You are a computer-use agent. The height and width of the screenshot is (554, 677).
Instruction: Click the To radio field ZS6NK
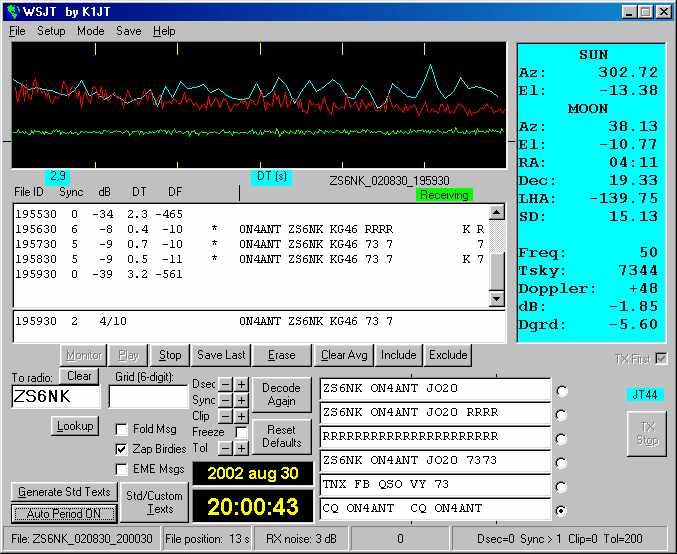pos(56,396)
